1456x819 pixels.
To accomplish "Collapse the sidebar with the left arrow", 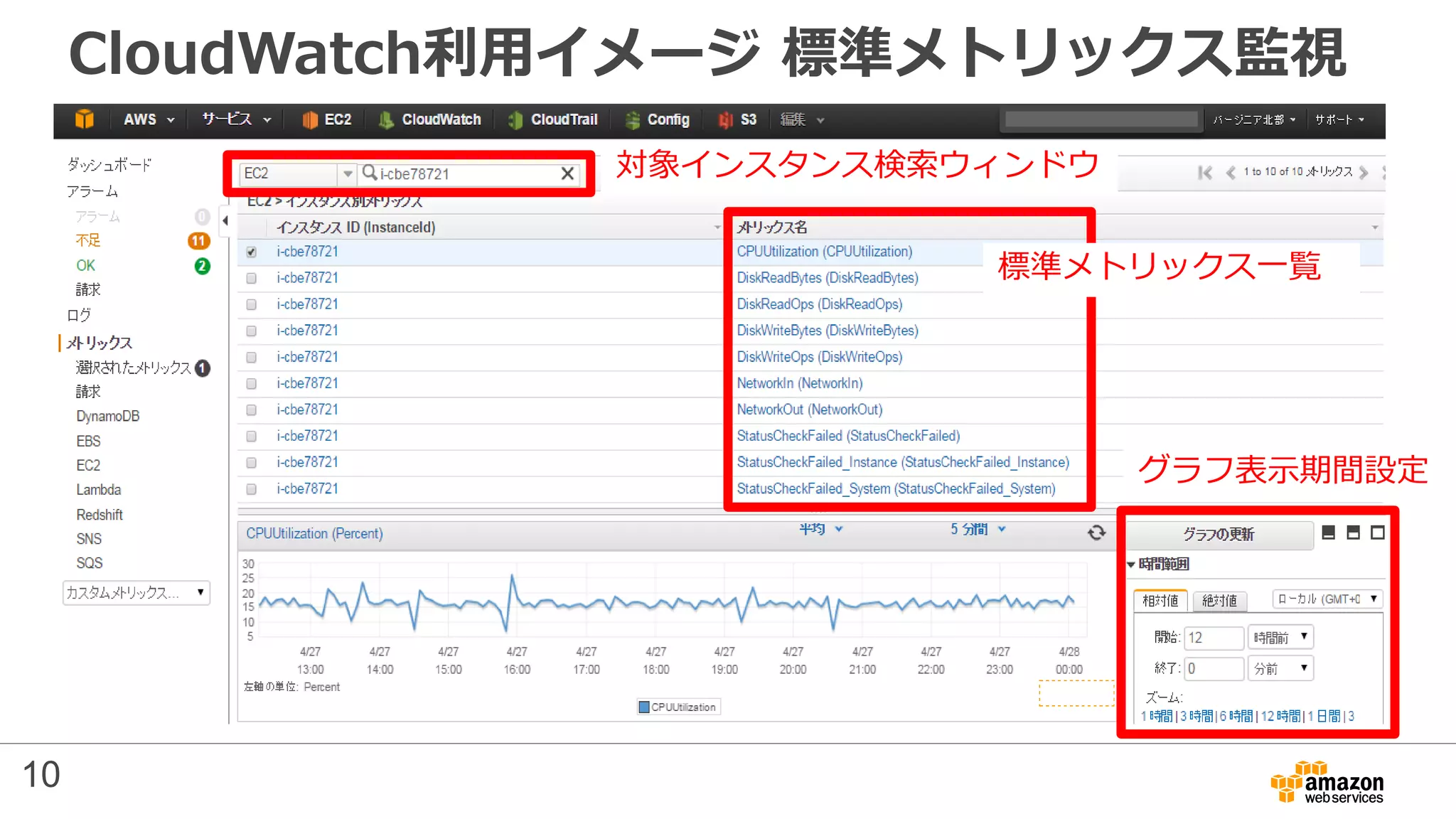I will 225,220.
